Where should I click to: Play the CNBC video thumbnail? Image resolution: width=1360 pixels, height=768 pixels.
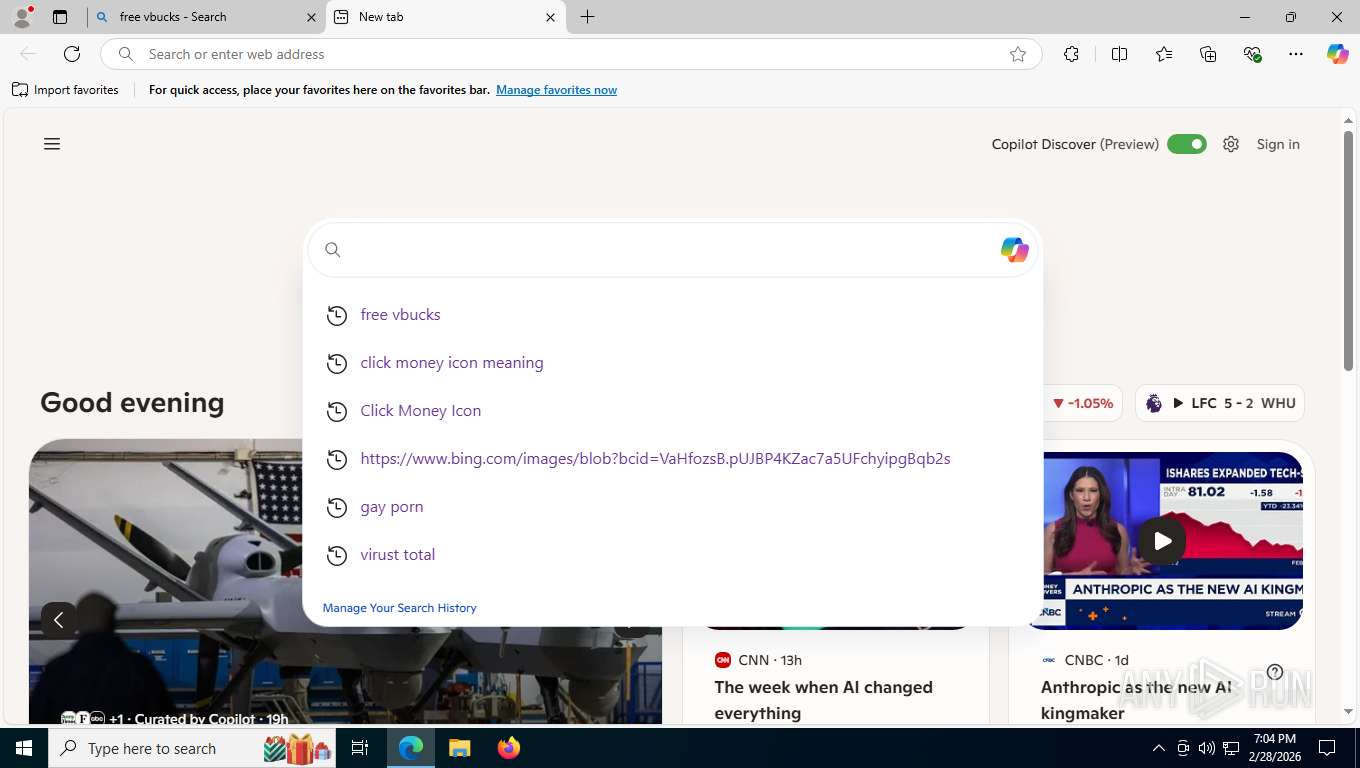coord(1162,541)
